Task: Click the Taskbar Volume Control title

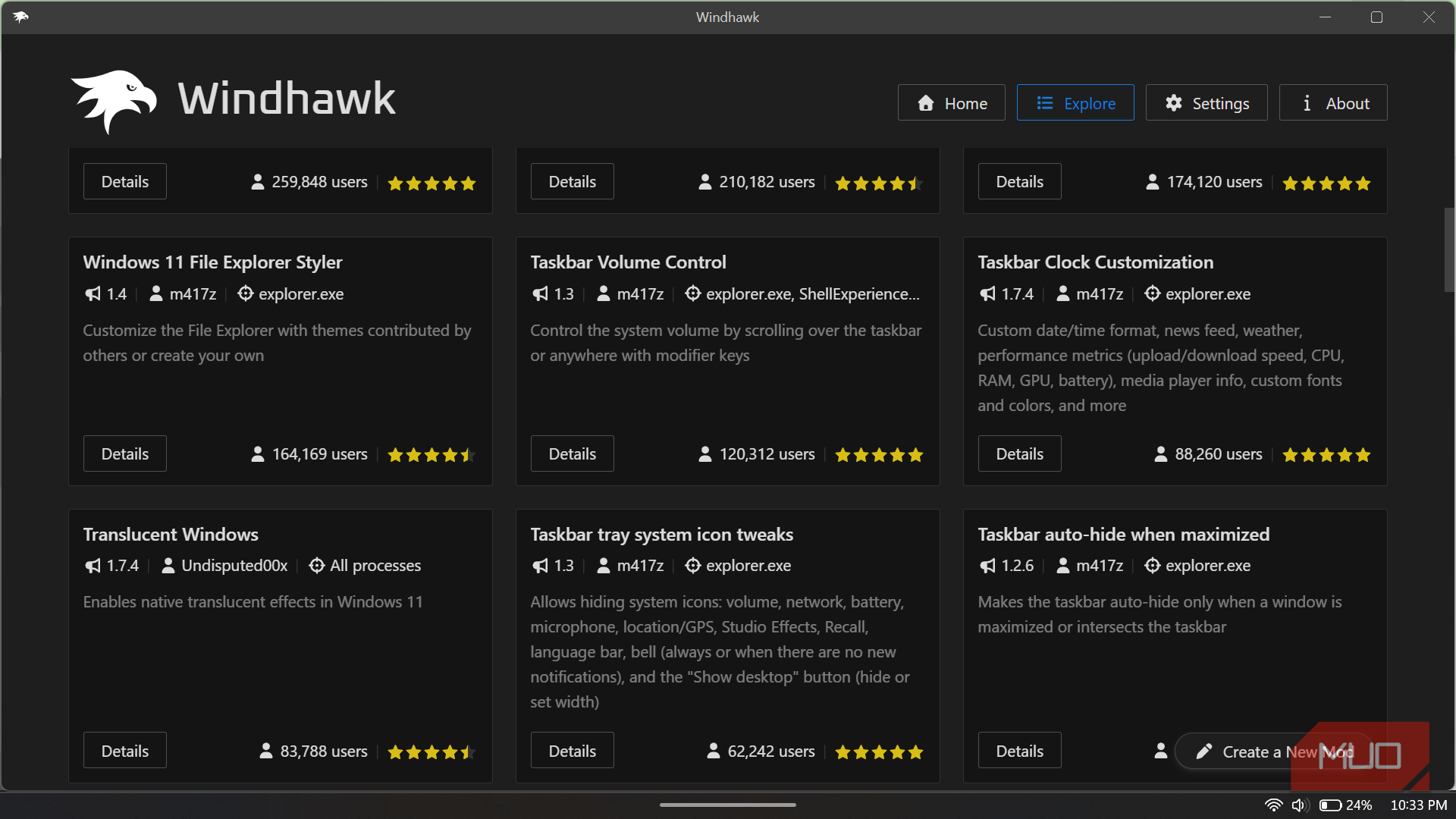Action: click(628, 262)
